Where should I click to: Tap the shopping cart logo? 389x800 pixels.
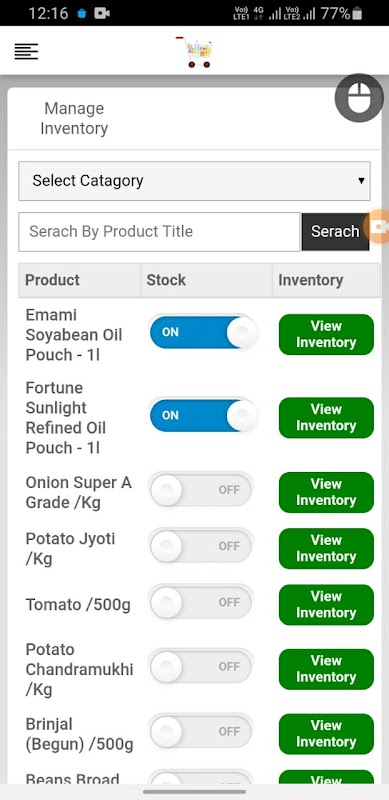click(194, 52)
